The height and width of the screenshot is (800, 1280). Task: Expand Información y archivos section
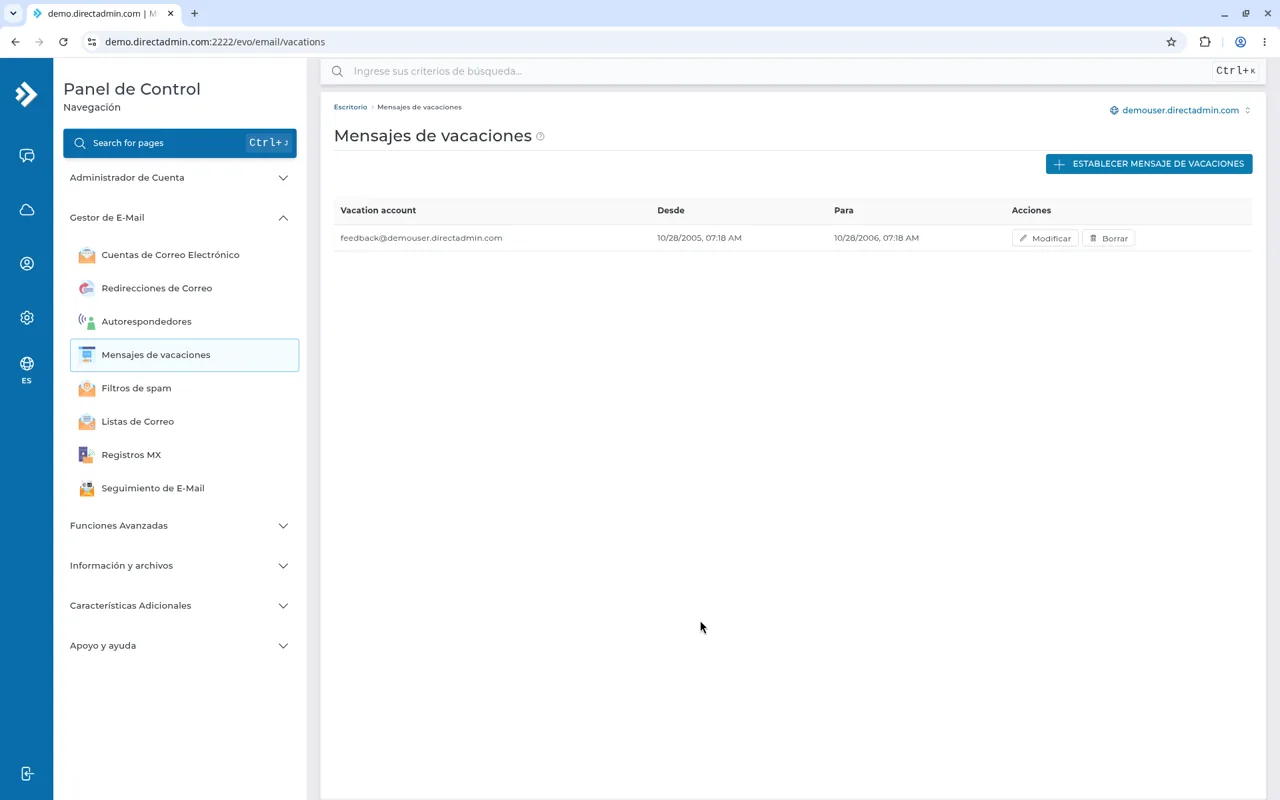180,566
